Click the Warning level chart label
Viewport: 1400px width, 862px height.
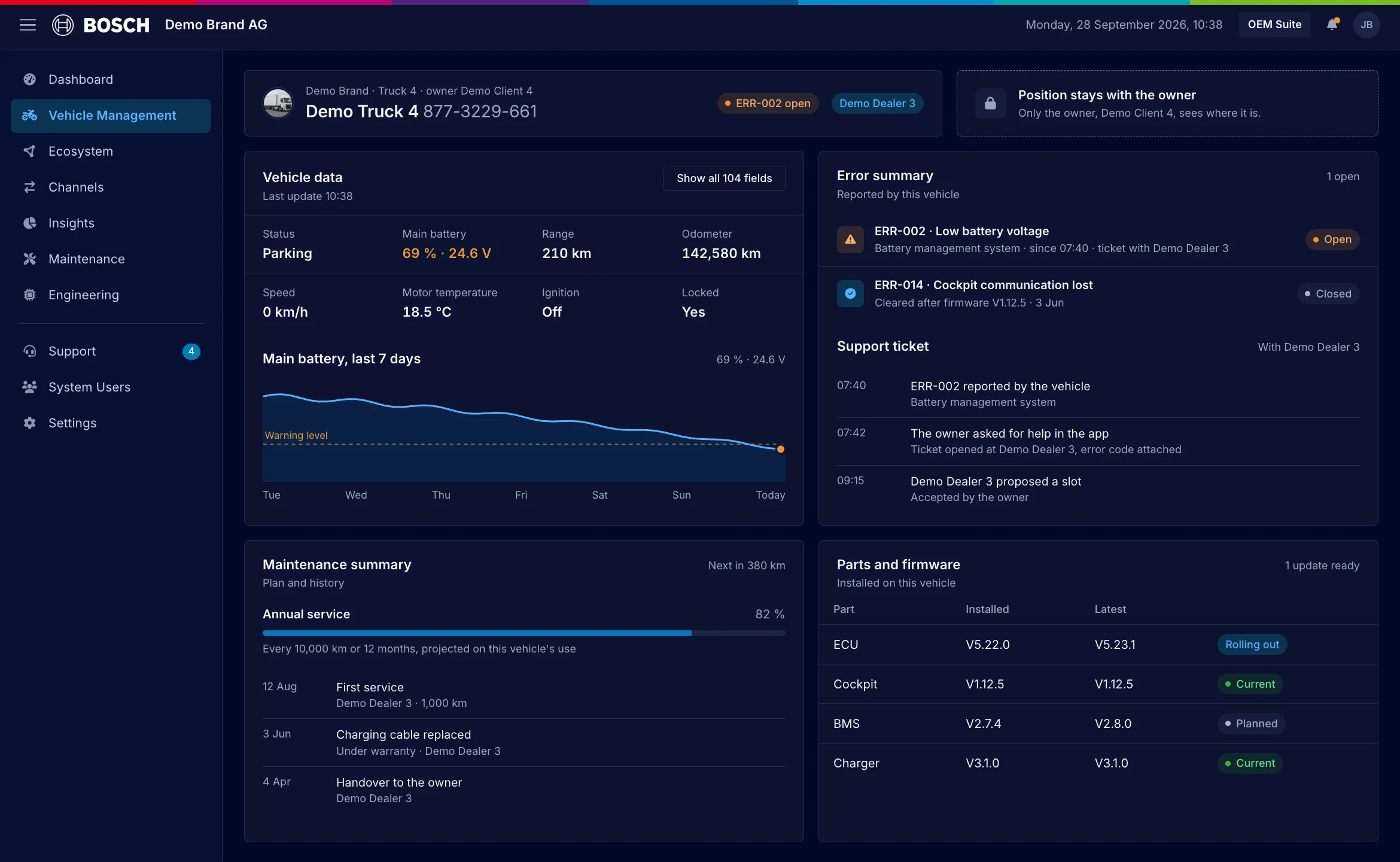coord(296,435)
